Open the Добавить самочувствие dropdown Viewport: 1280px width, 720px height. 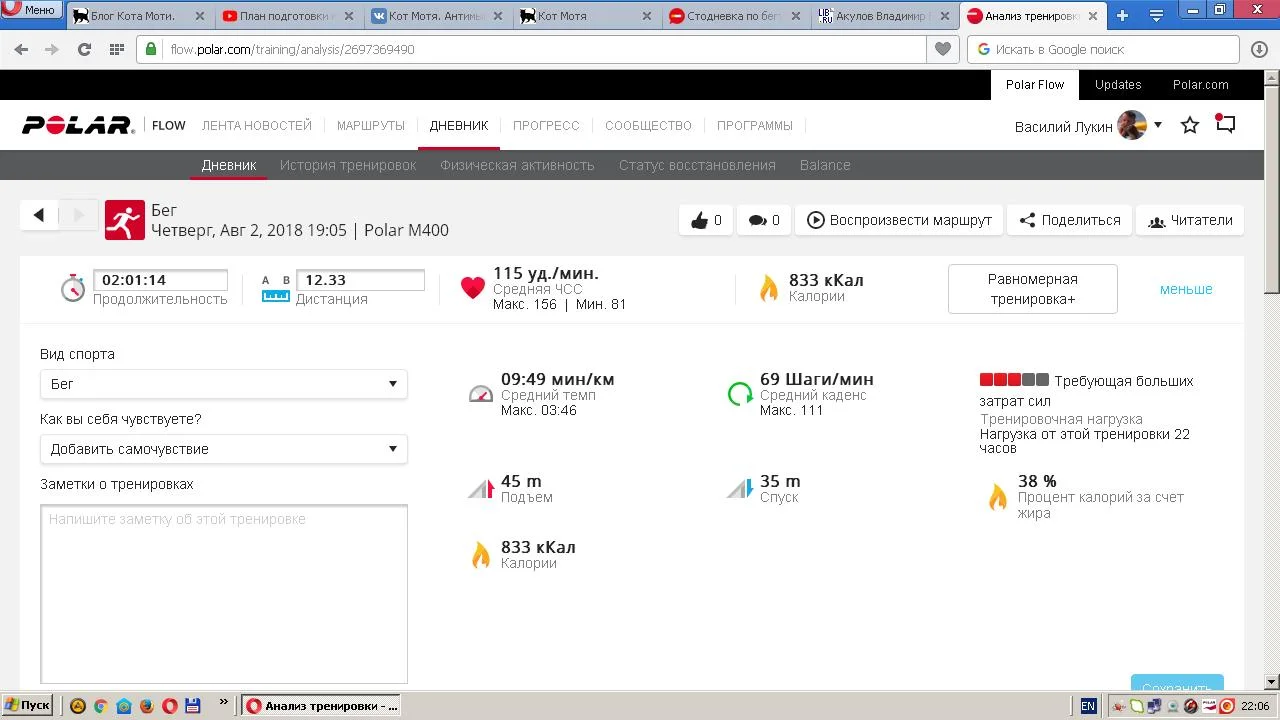(x=223, y=449)
